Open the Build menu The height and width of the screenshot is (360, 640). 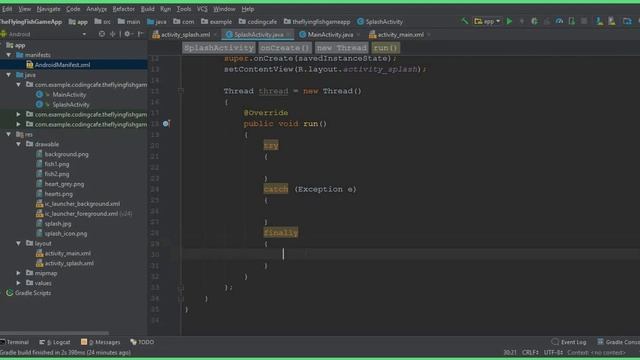(147, 9)
